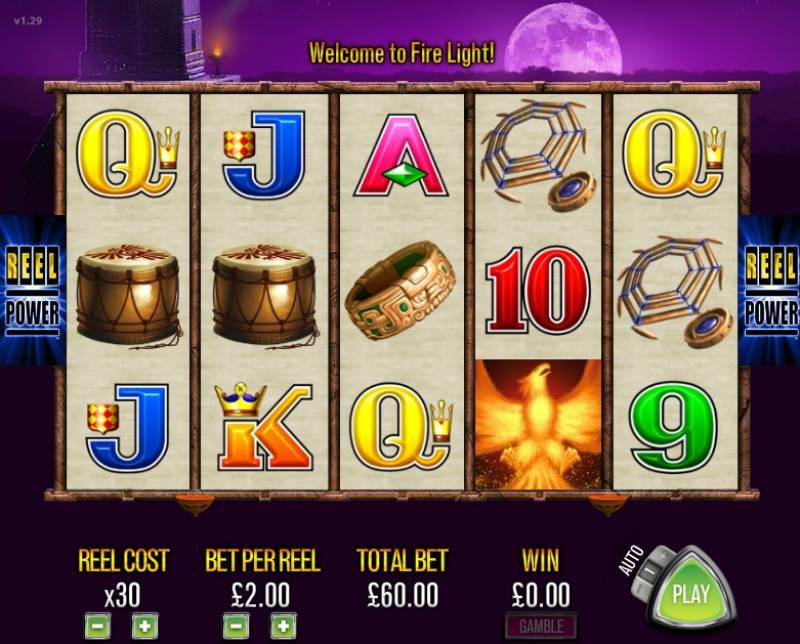The image size is (800, 644).
Task: Click the red 10 symbol
Action: 538,290
